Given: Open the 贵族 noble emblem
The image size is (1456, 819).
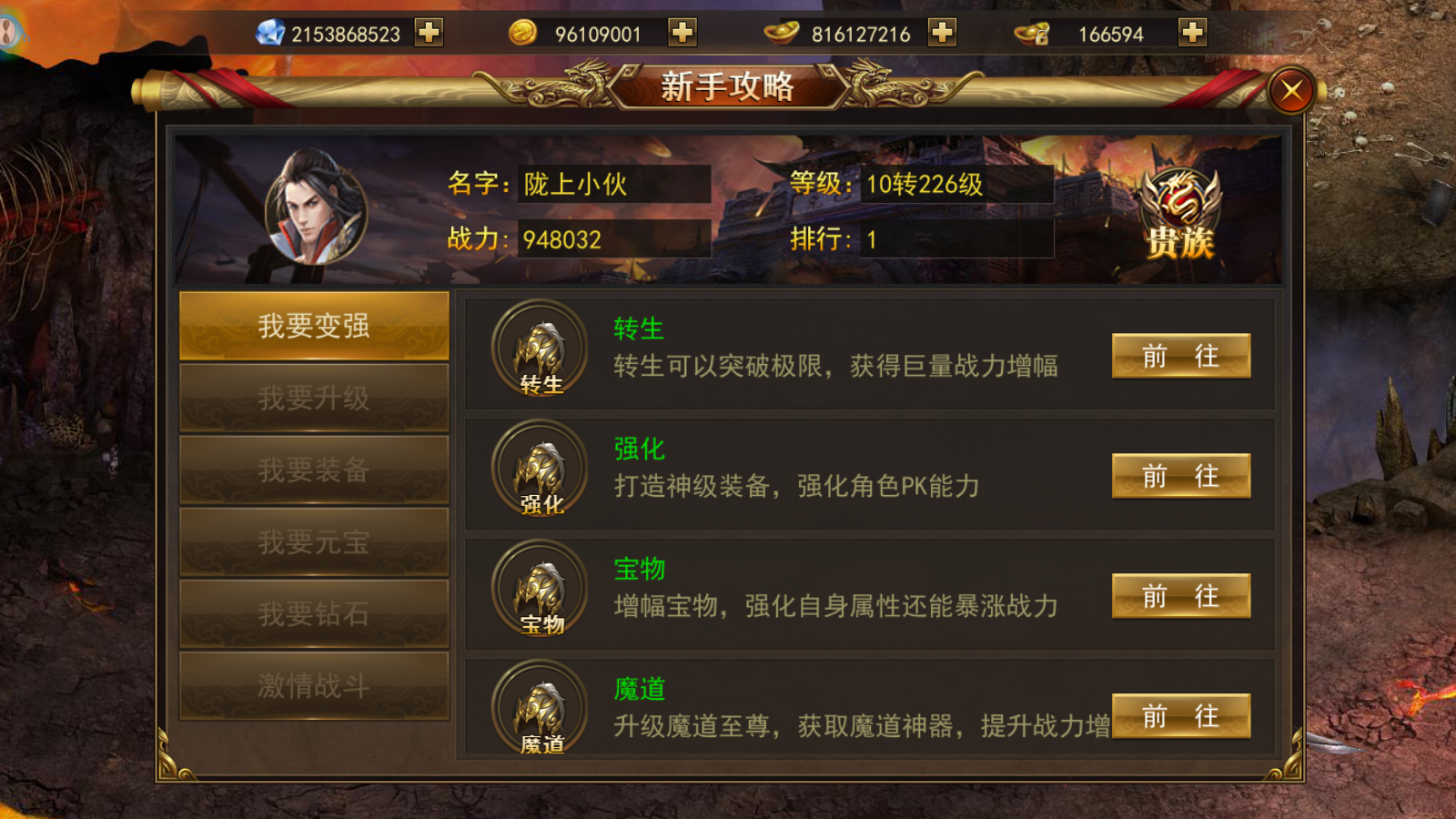Looking at the screenshot, I should pos(1180,213).
